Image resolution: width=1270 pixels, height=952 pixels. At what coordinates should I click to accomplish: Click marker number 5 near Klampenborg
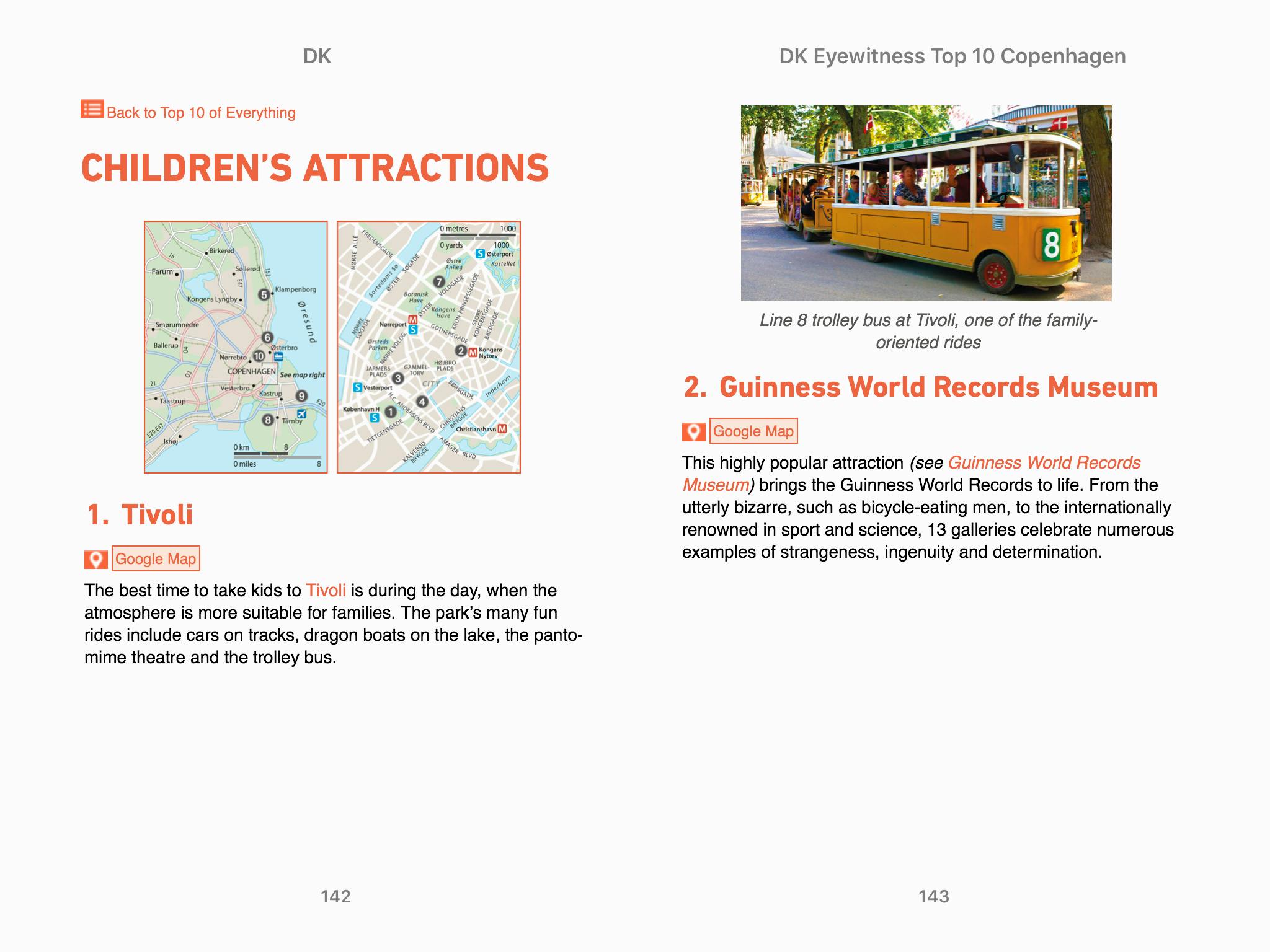[x=264, y=294]
